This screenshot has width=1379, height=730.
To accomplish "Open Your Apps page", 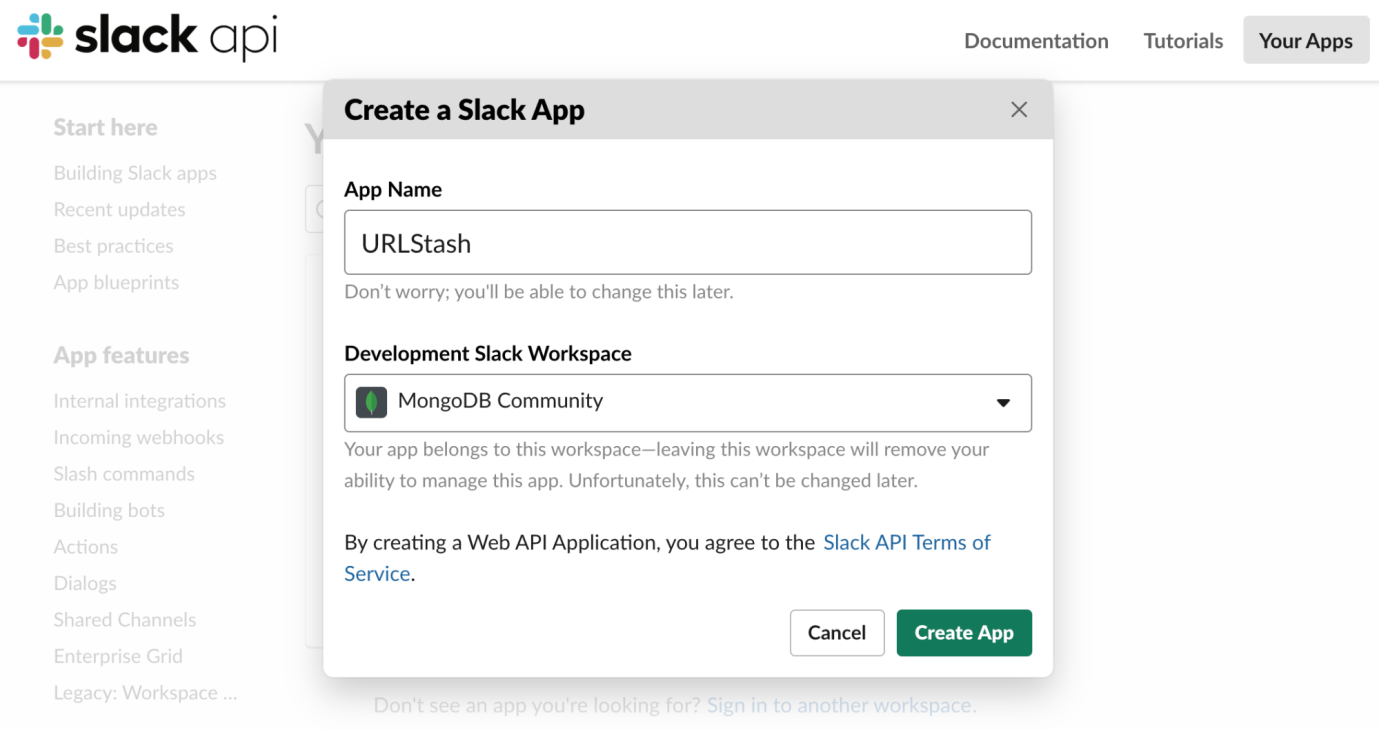I will pos(1305,40).
